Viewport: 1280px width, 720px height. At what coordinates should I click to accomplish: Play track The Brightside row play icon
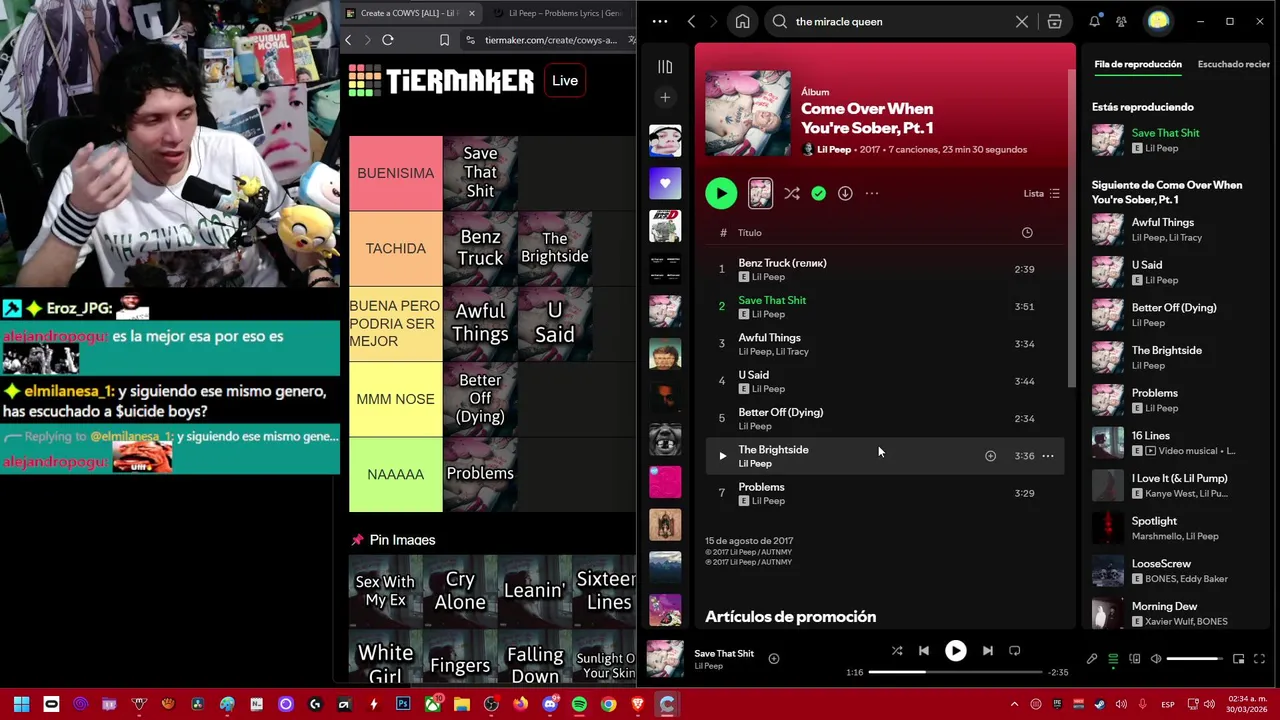(x=722, y=456)
